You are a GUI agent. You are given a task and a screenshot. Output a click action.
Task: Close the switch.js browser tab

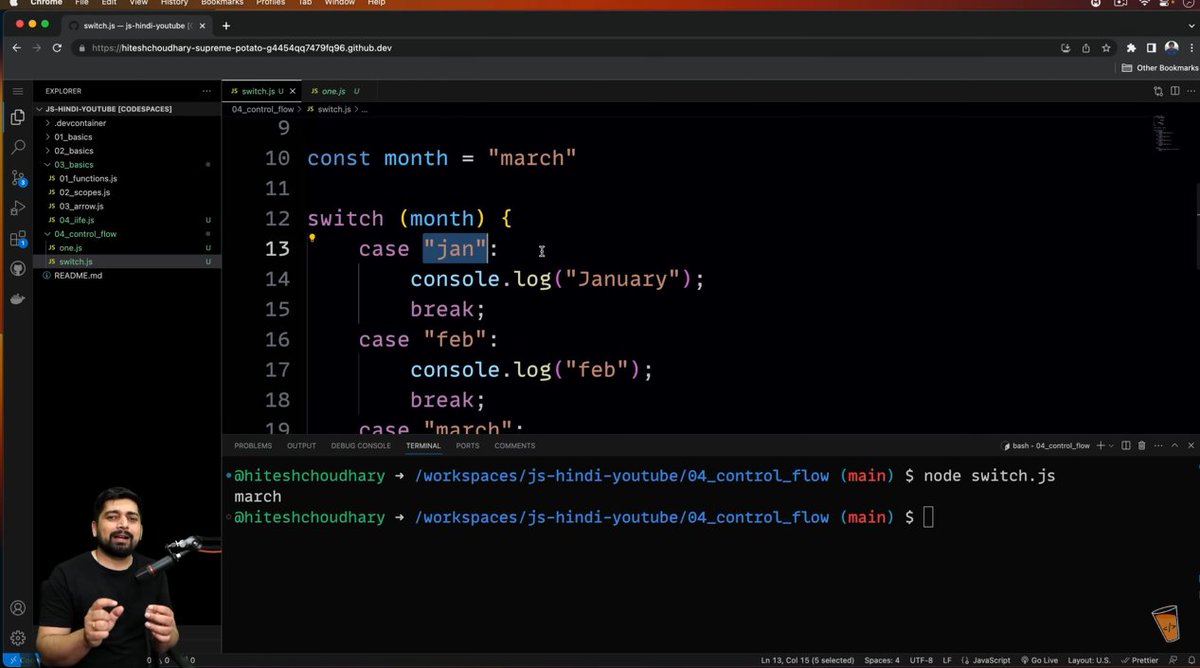pyautogui.click(x=204, y=25)
